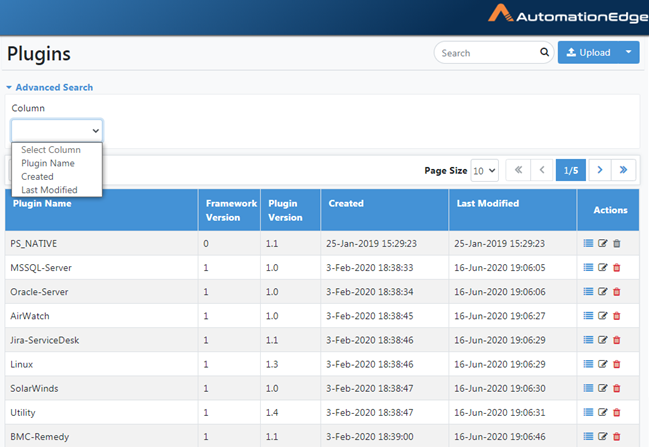Select the AirWatch plugin name

tap(30, 316)
